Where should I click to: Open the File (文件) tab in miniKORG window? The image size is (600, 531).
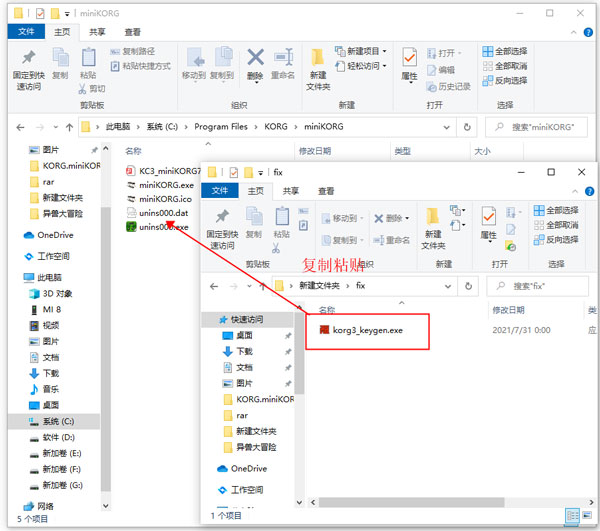[26, 32]
